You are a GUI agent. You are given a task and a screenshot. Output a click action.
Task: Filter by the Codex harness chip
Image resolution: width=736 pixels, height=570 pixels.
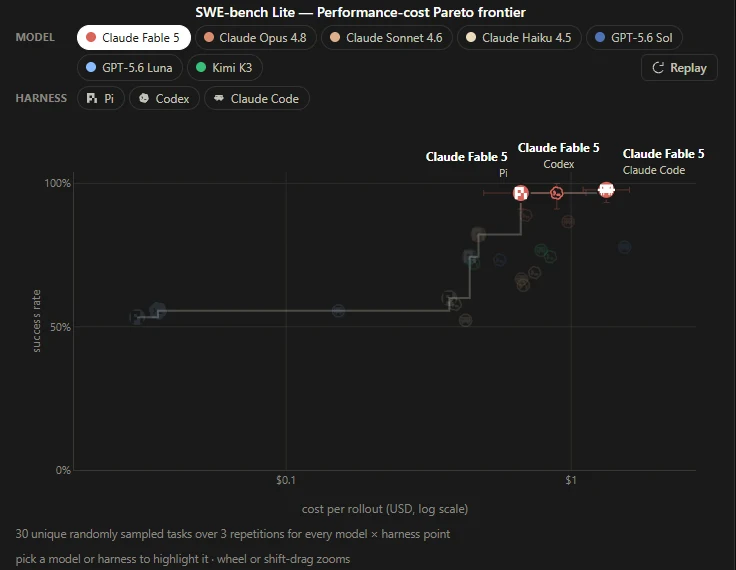(x=164, y=99)
